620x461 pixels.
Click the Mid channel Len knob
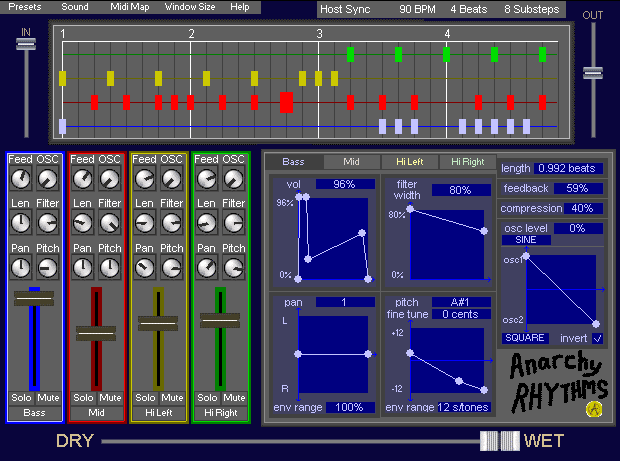pos(83,223)
